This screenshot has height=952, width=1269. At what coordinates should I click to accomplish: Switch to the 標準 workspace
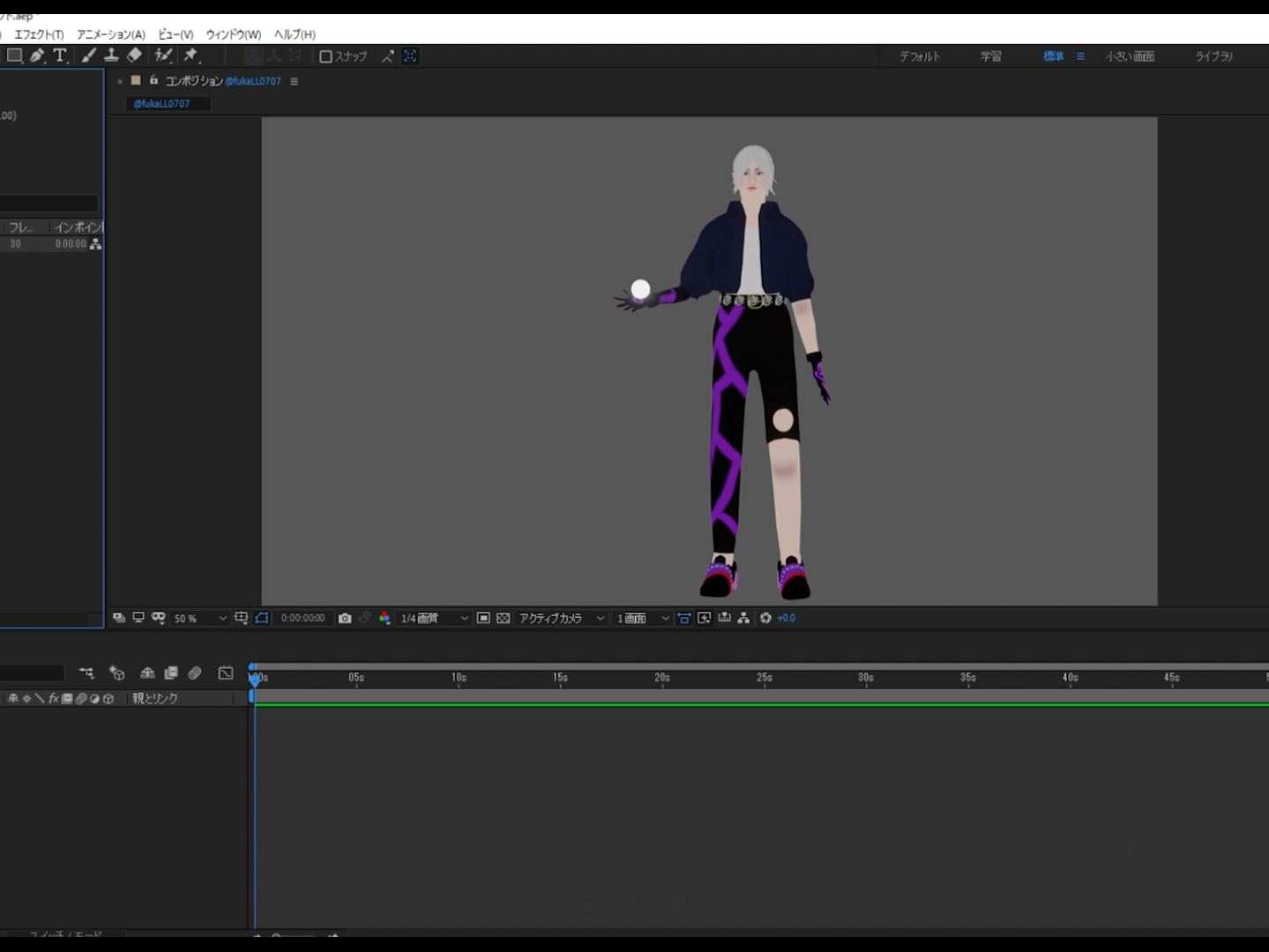pyautogui.click(x=1054, y=56)
